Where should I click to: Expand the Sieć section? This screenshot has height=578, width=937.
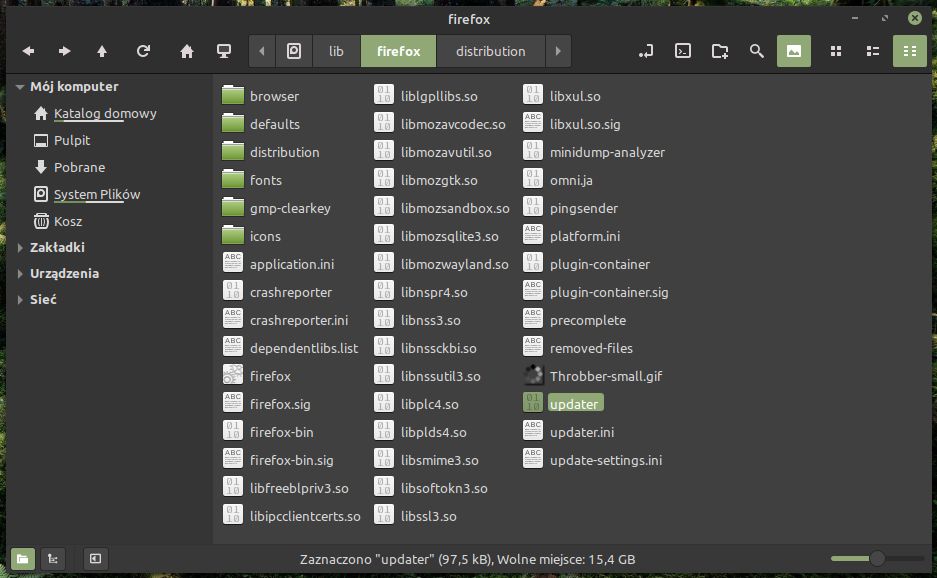pyautogui.click(x=20, y=300)
